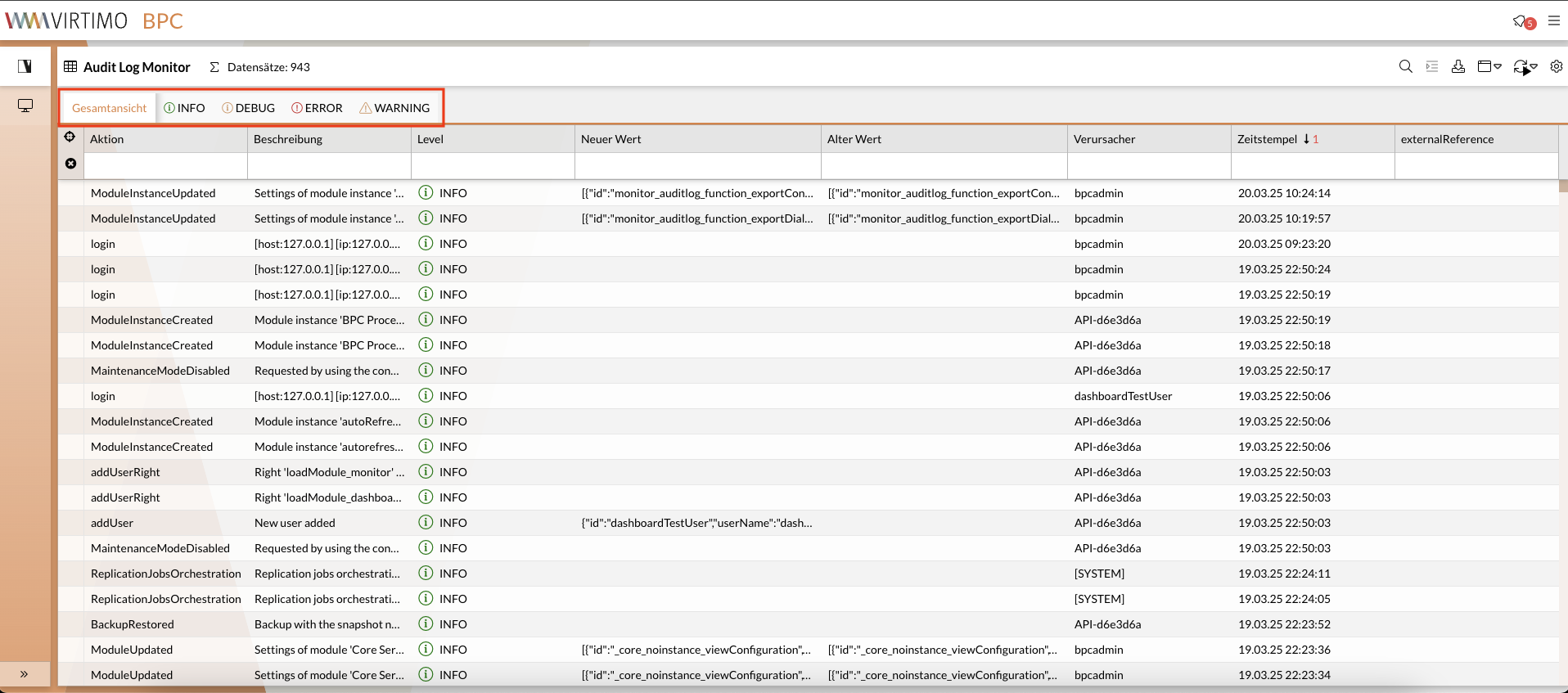
Task: Click the download export icon
Action: [x=1458, y=67]
